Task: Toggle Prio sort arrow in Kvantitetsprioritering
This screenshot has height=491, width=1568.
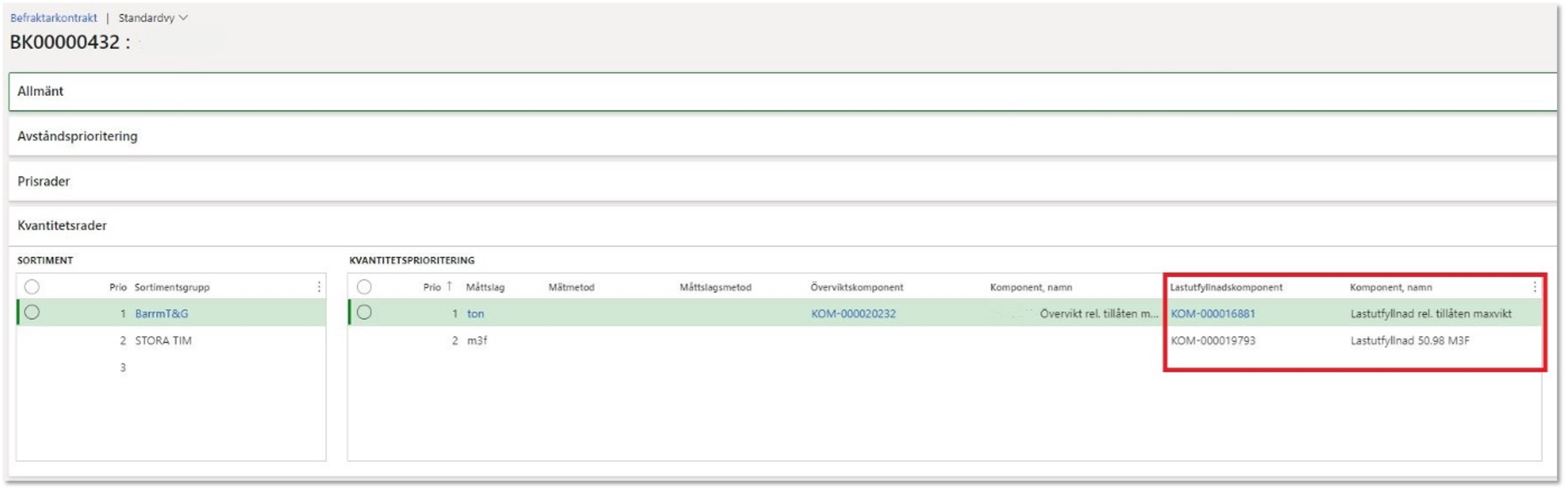Action: click(449, 286)
